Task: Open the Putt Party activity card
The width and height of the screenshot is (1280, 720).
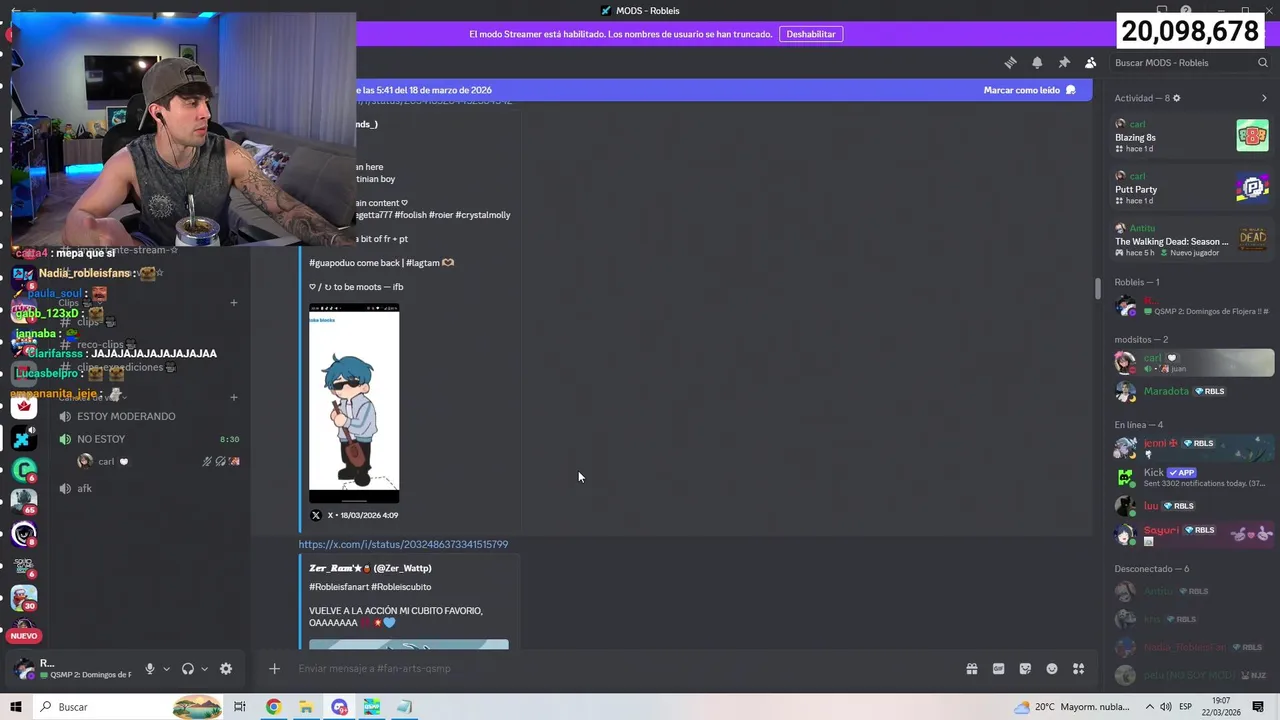Action: pos(1192,188)
